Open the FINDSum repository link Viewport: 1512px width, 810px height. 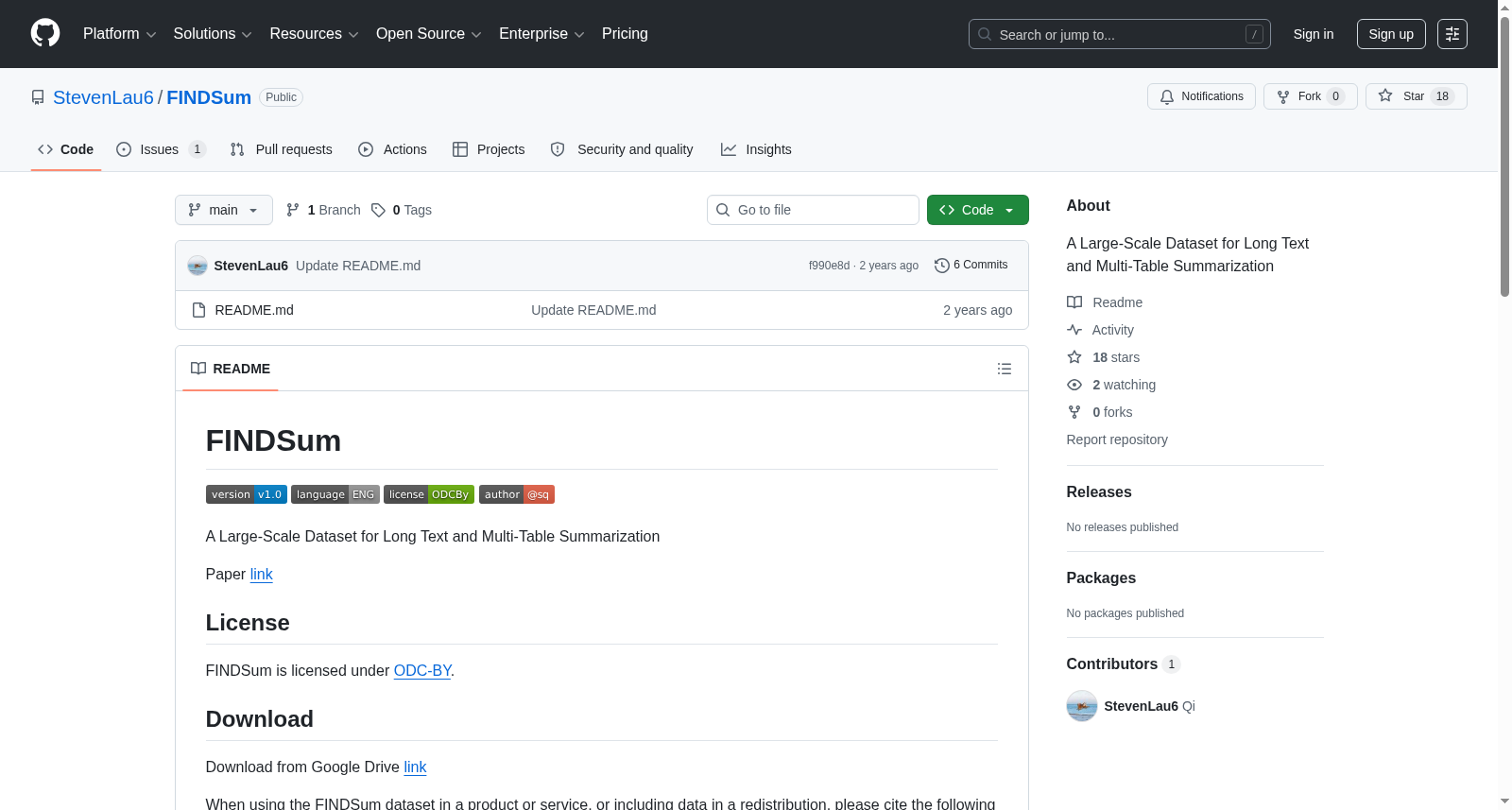click(209, 97)
